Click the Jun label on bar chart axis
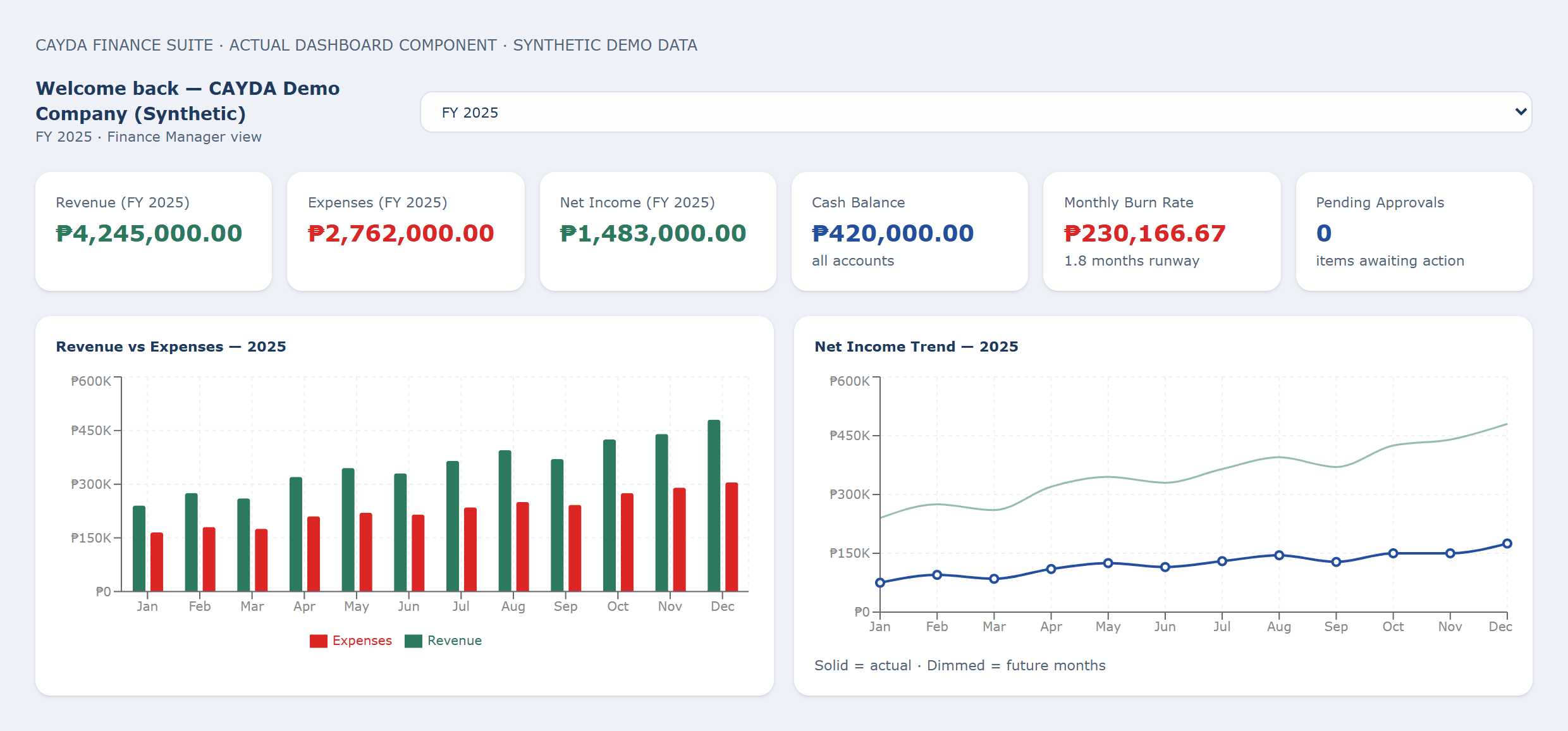This screenshot has width=1568, height=731. pyautogui.click(x=408, y=606)
